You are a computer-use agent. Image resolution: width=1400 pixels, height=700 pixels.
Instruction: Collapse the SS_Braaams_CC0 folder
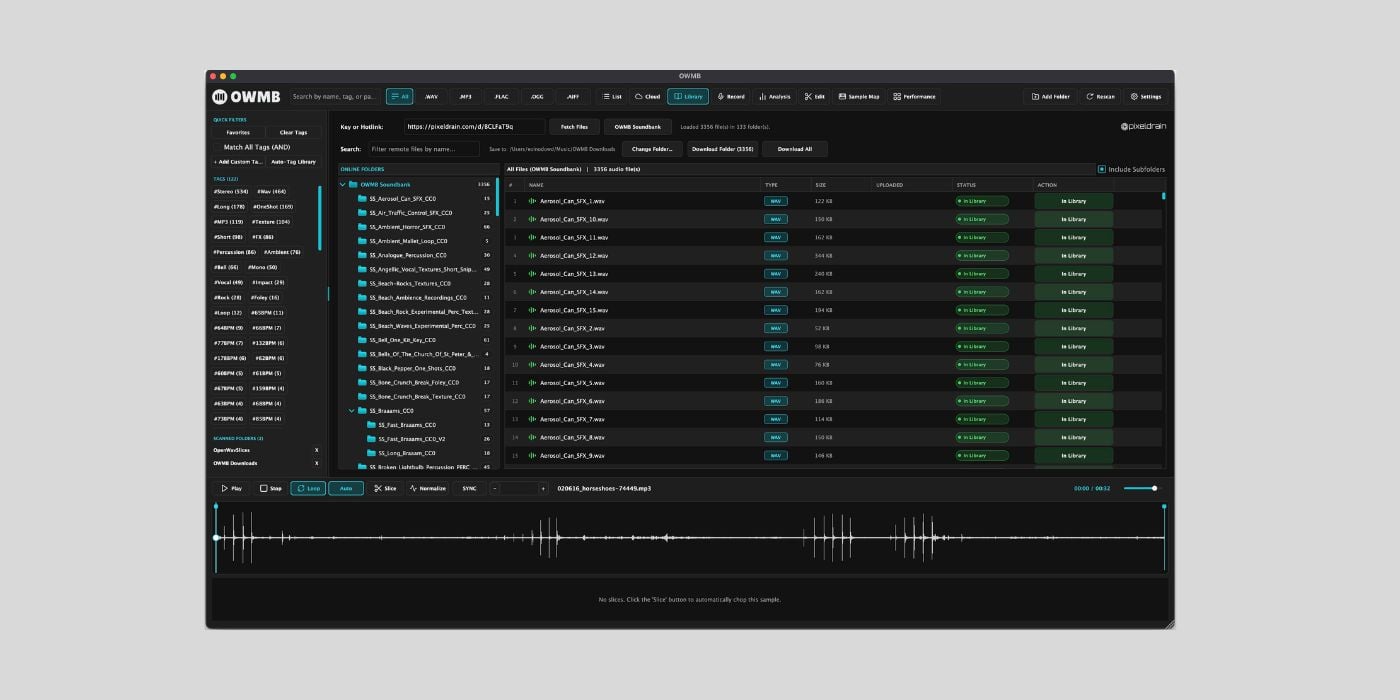click(352, 411)
